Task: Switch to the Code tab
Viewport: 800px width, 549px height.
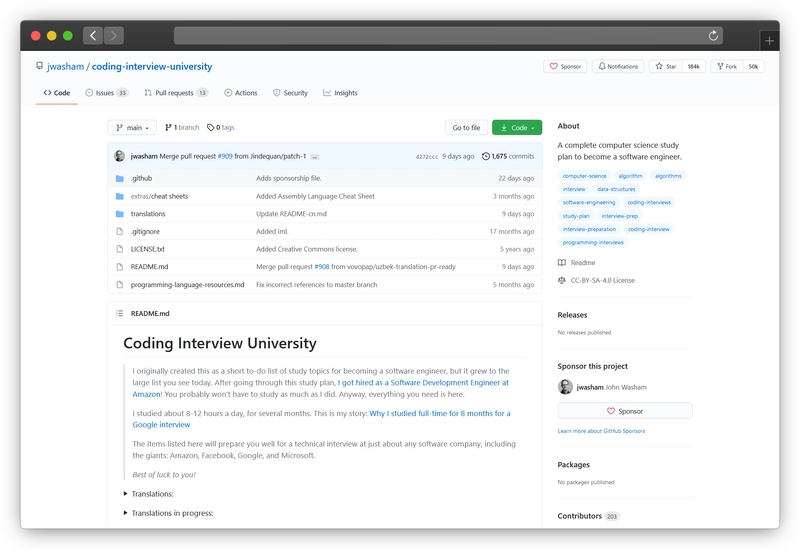Action: click(57, 93)
